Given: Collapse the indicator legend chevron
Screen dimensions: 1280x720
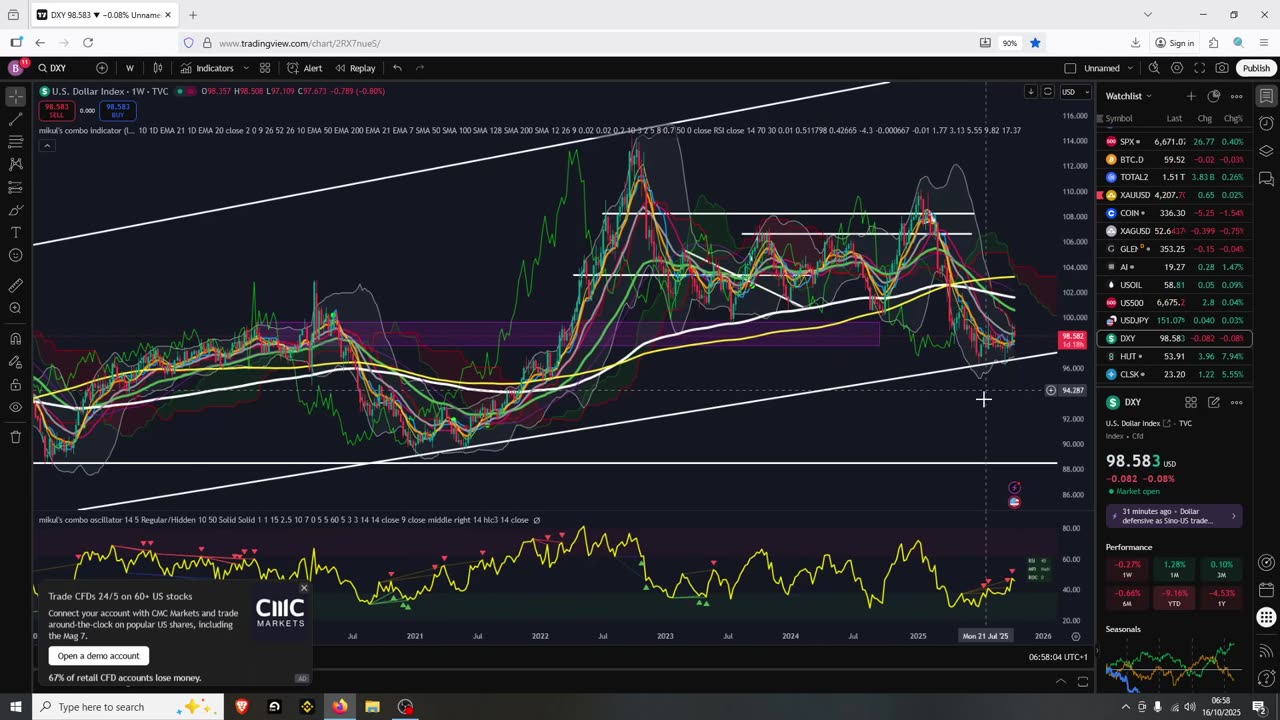Looking at the screenshot, I should point(46,146).
